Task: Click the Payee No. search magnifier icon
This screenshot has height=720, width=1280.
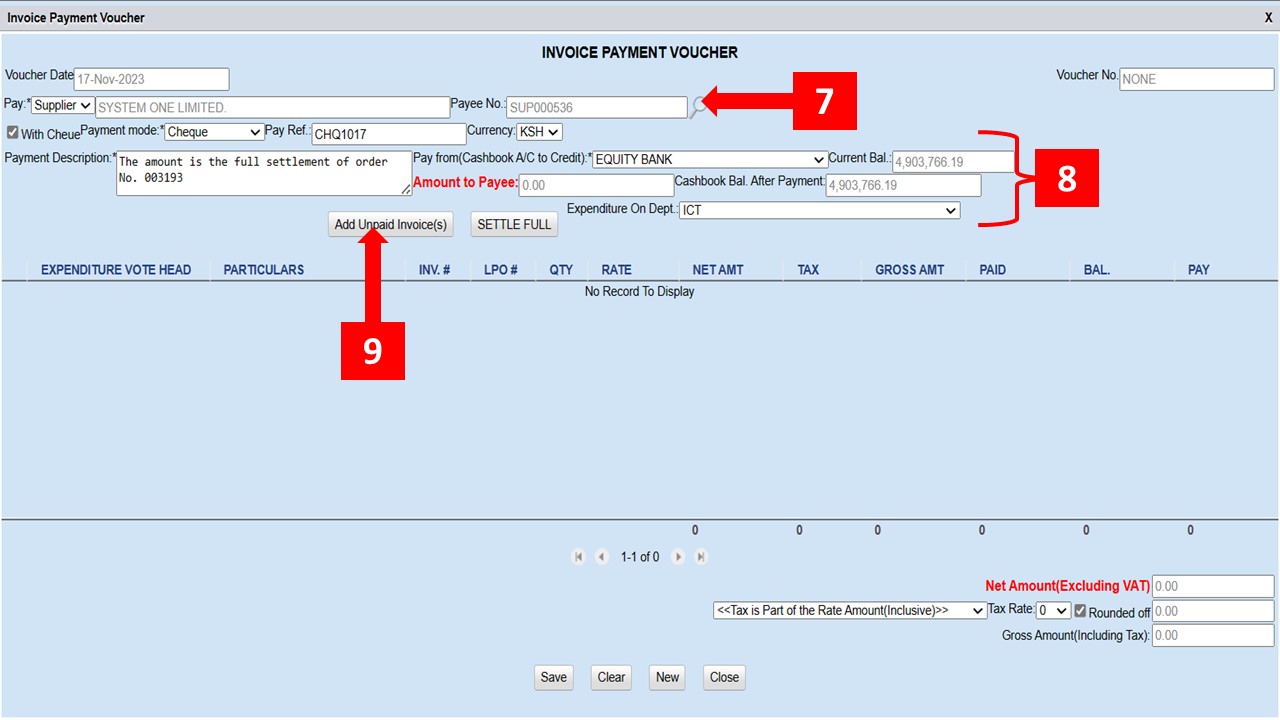Action: (x=698, y=106)
